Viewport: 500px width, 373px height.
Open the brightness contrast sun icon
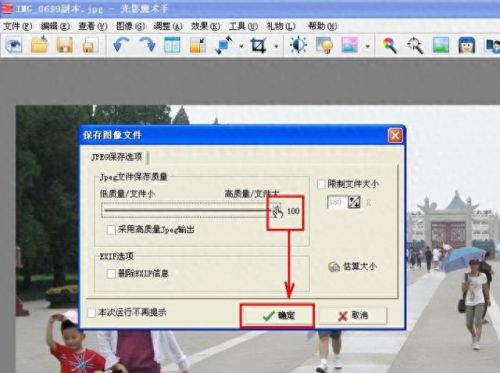point(298,45)
